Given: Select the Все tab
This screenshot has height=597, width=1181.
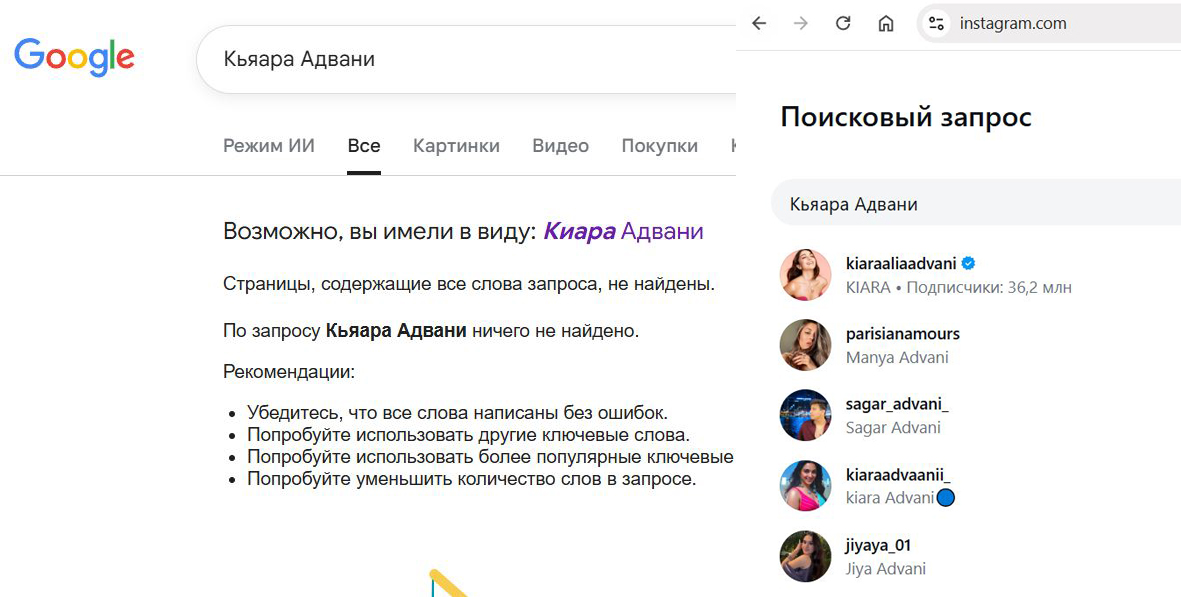Looking at the screenshot, I should point(364,146).
